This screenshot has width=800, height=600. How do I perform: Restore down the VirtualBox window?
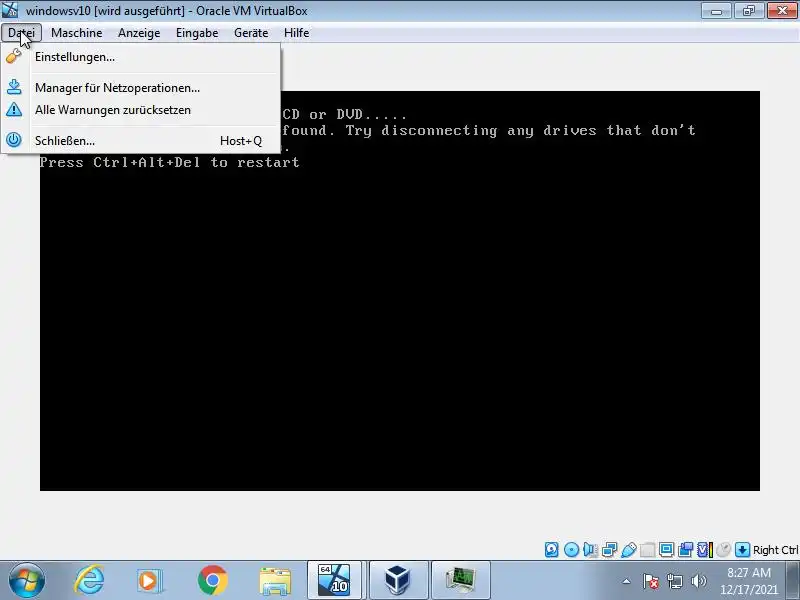click(x=749, y=11)
